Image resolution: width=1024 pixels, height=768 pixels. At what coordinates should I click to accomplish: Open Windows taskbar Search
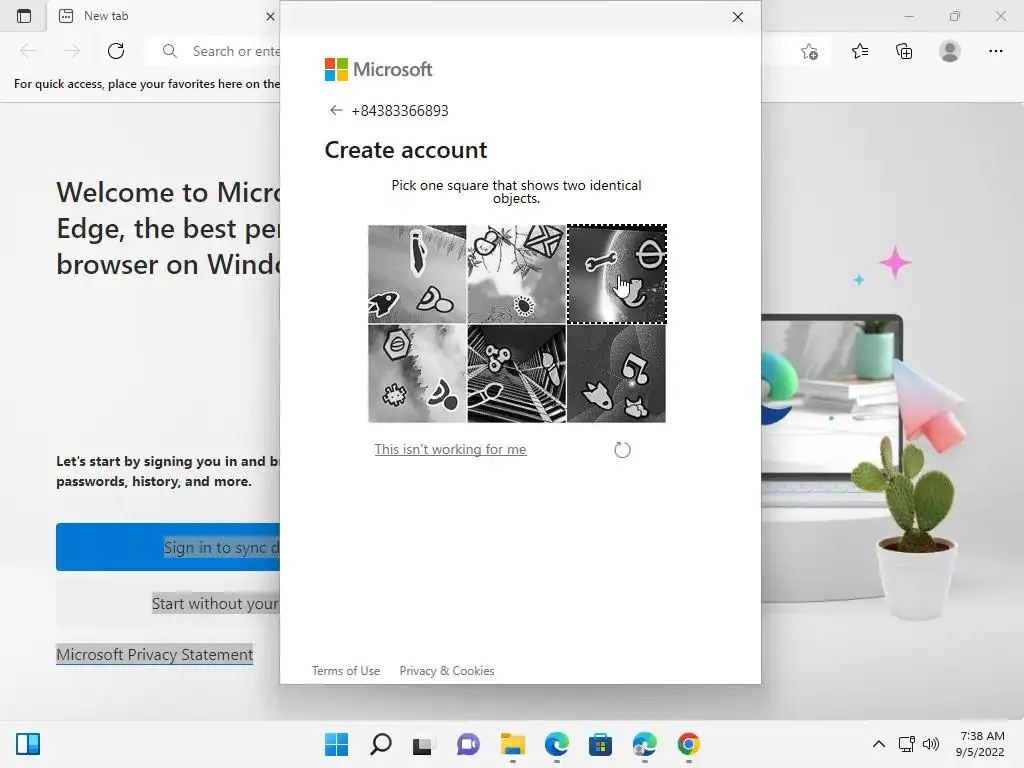[381, 744]
